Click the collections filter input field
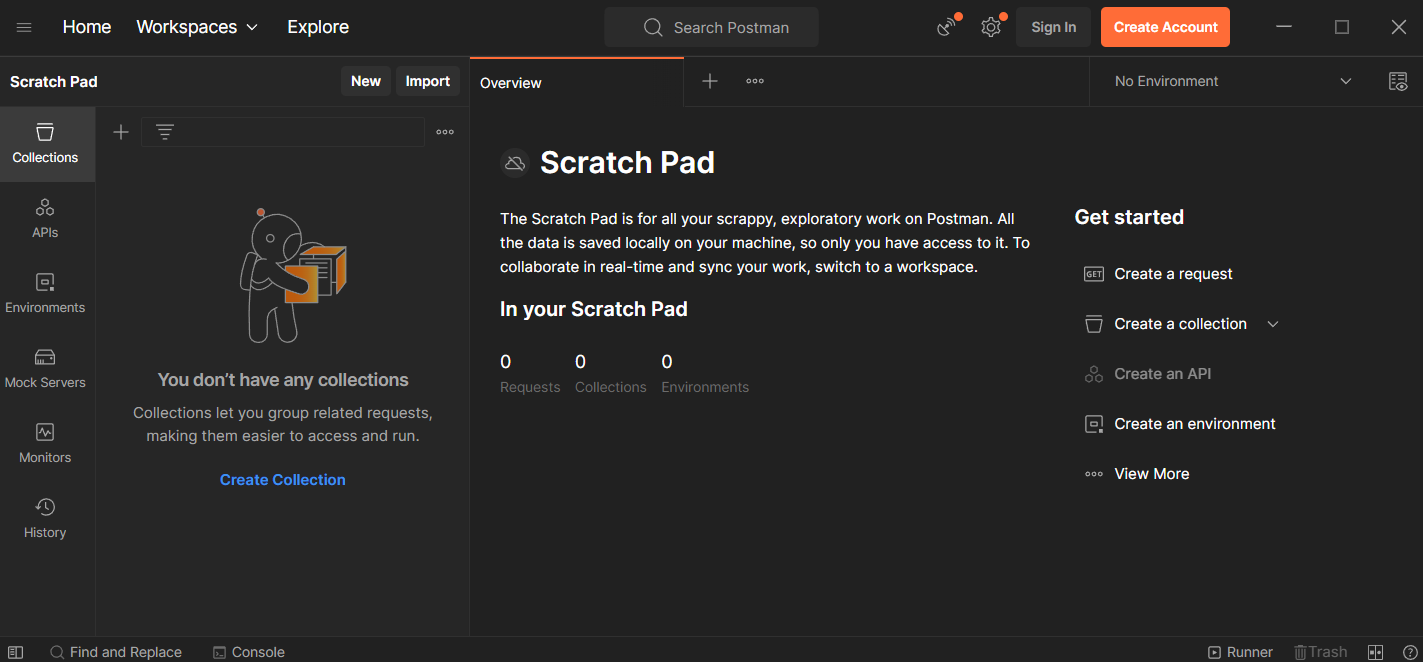 [x=283, y=132]
